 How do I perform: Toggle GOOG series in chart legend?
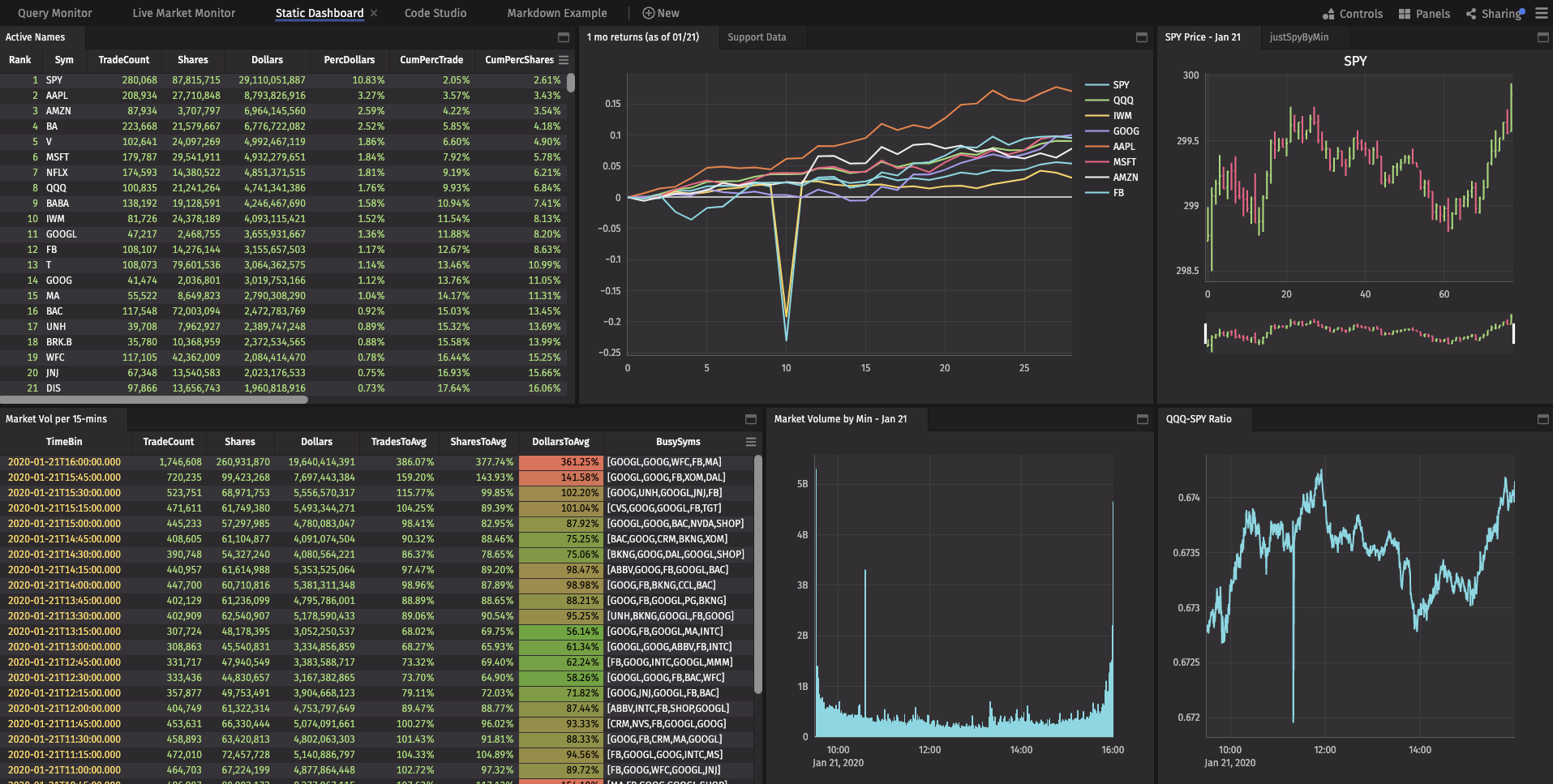point(1112,131)
